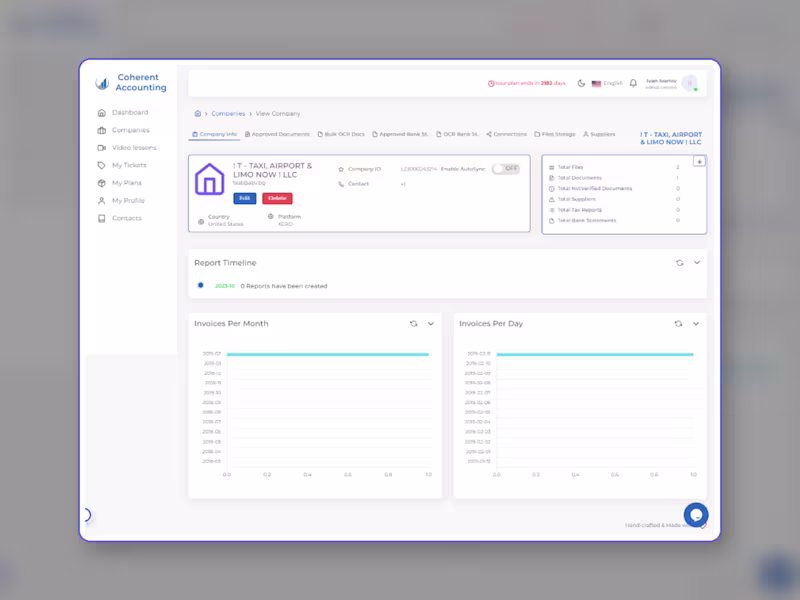Viewport: 800px width, 600px height.
Task: Disable the Enable AutoSync switch
Action: 505,169
